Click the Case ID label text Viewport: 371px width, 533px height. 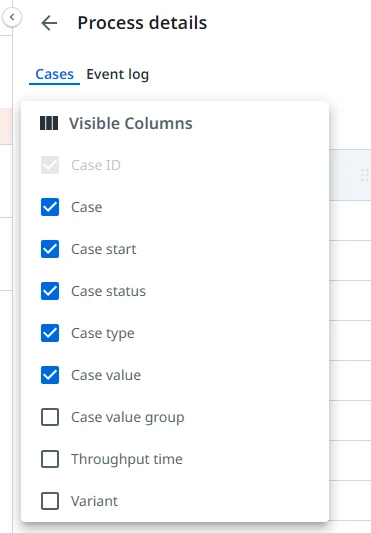96,166
